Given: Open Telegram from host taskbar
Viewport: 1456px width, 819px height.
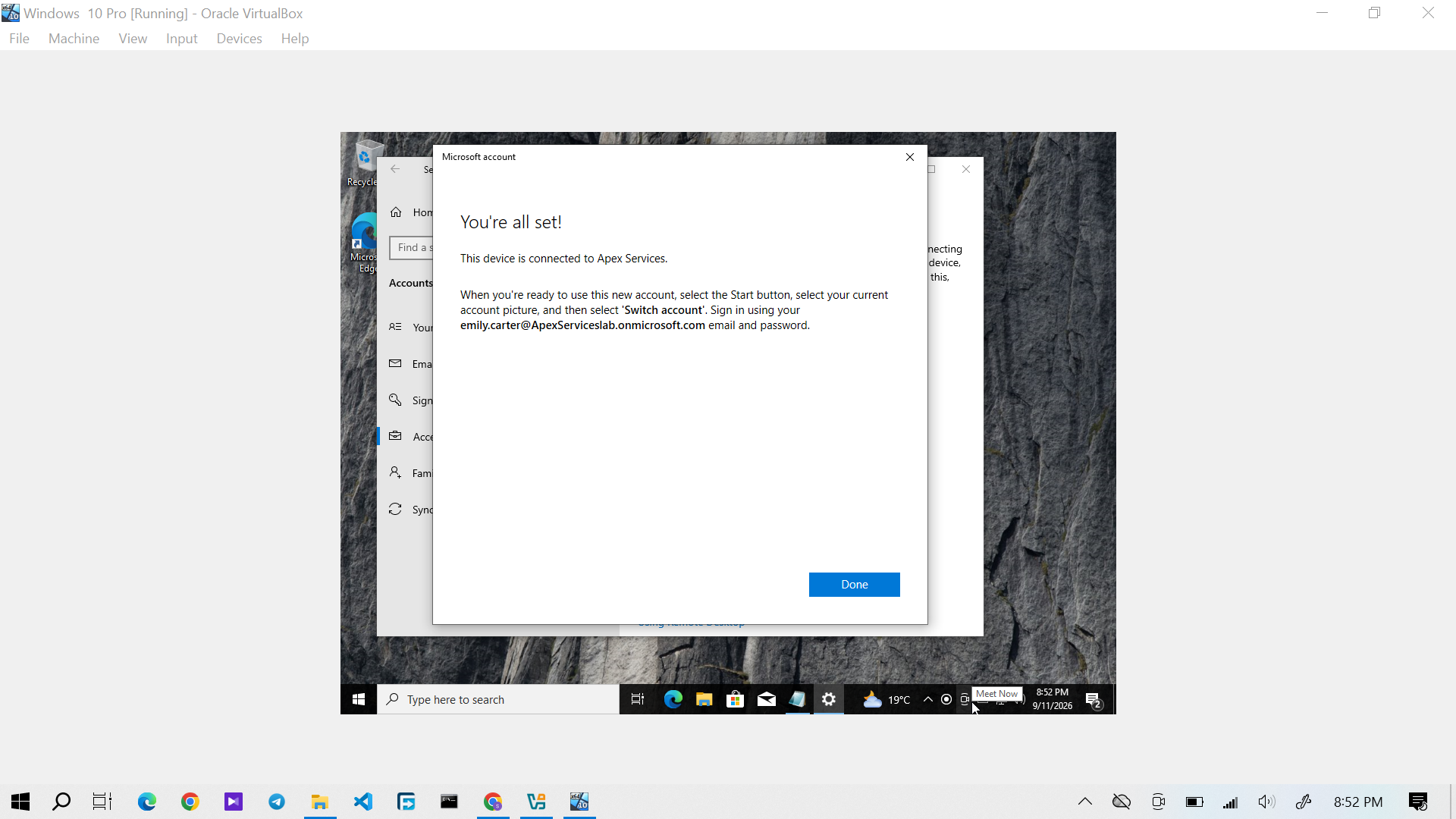Looking at the screenshot, I should coord(276,802).
